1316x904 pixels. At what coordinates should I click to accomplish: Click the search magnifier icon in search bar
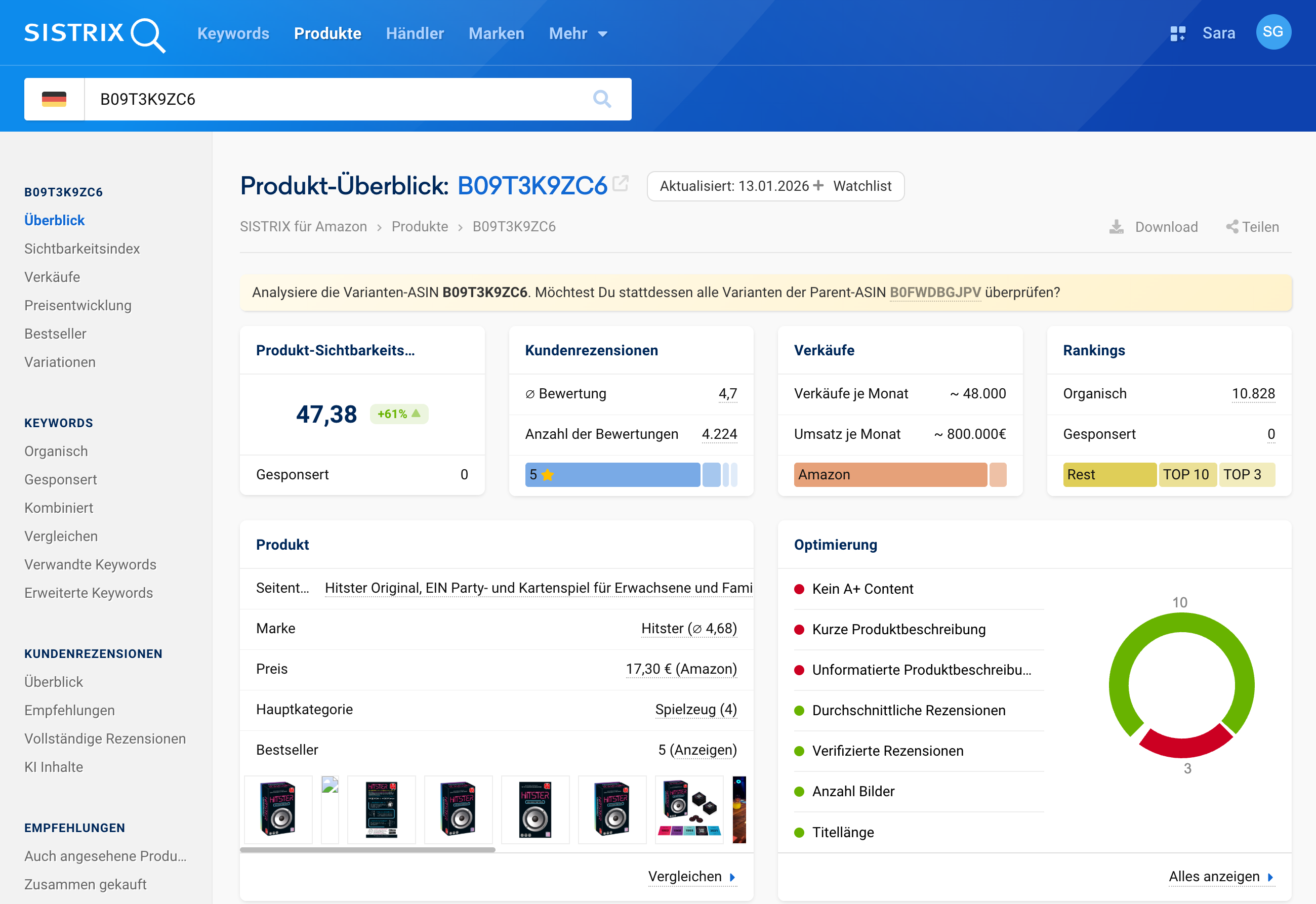tap(601, 99)
